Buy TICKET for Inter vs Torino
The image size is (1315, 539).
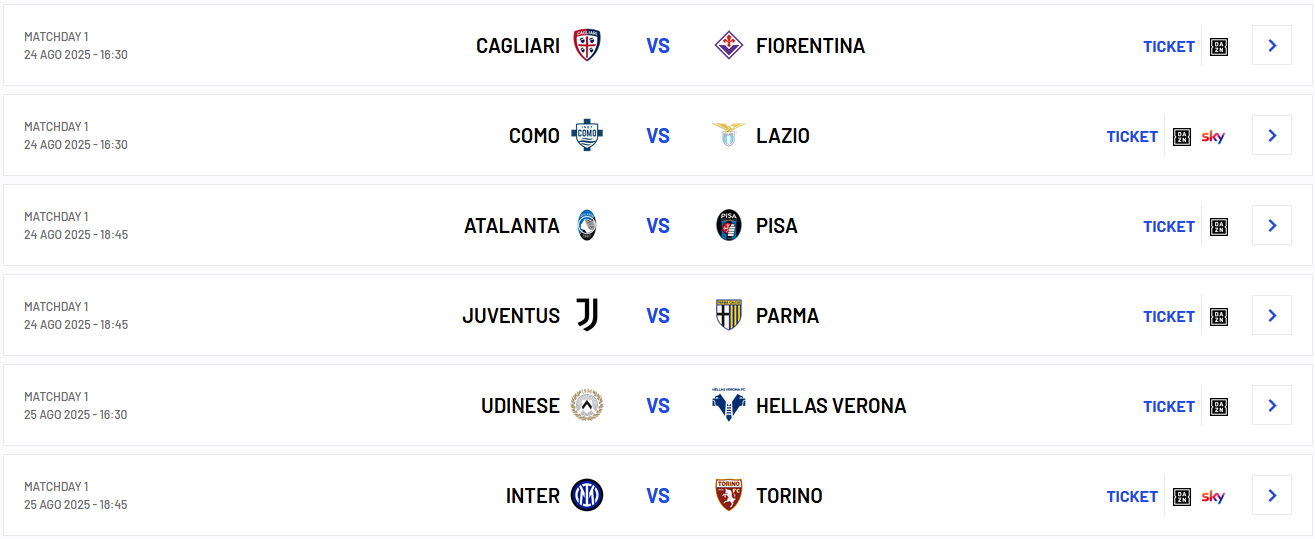click(x=1132, y=496)
